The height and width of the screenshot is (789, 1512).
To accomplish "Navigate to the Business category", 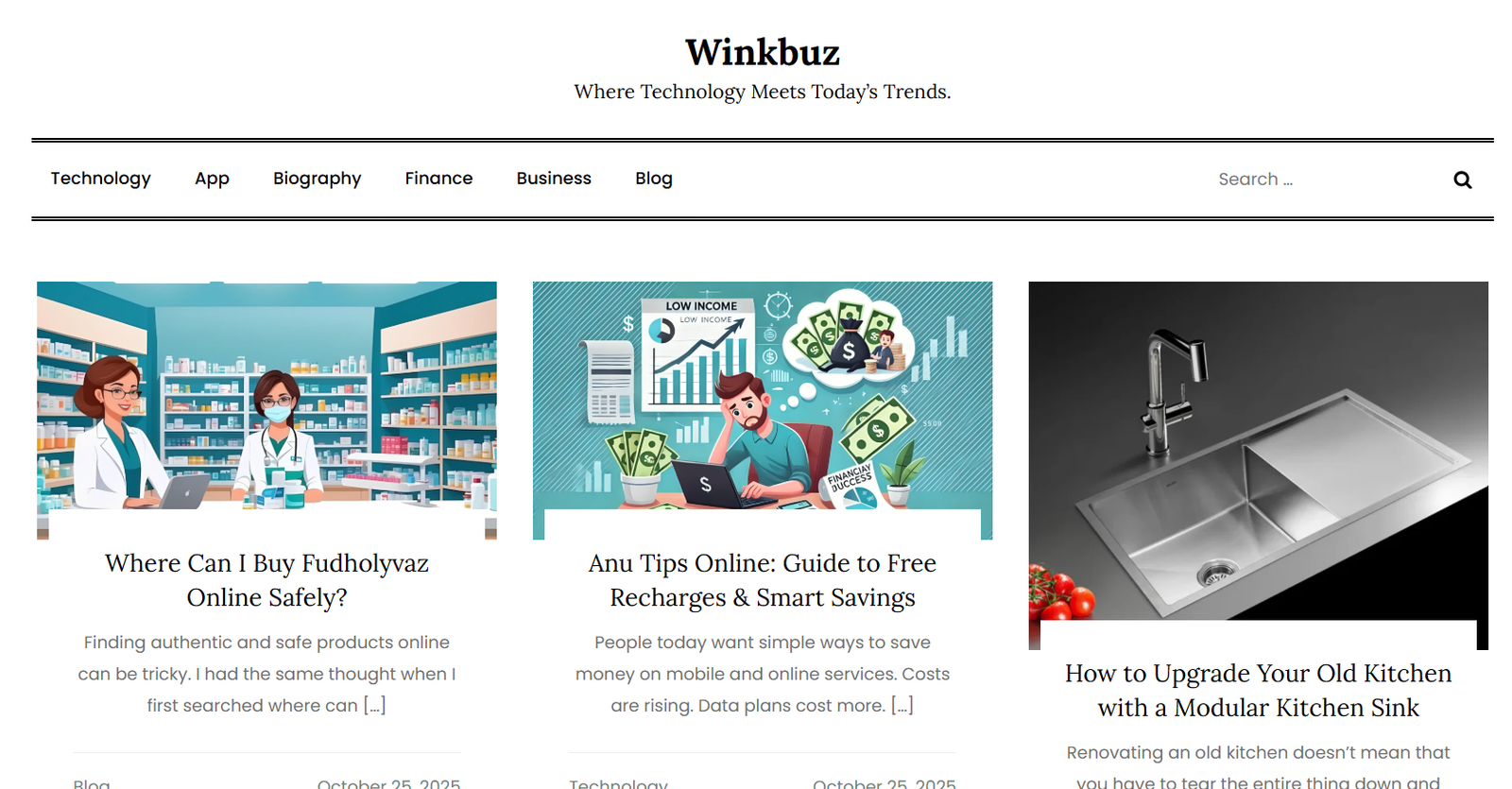I will [554, 179].
